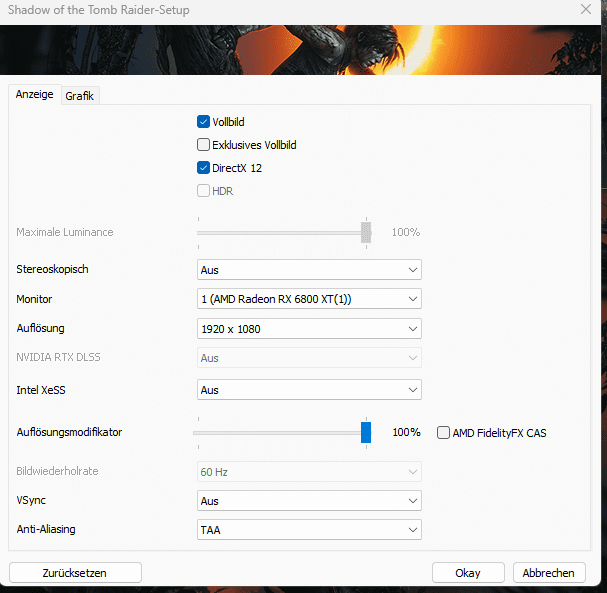Open the Intel XeSS dropdown

pos(309,390)
